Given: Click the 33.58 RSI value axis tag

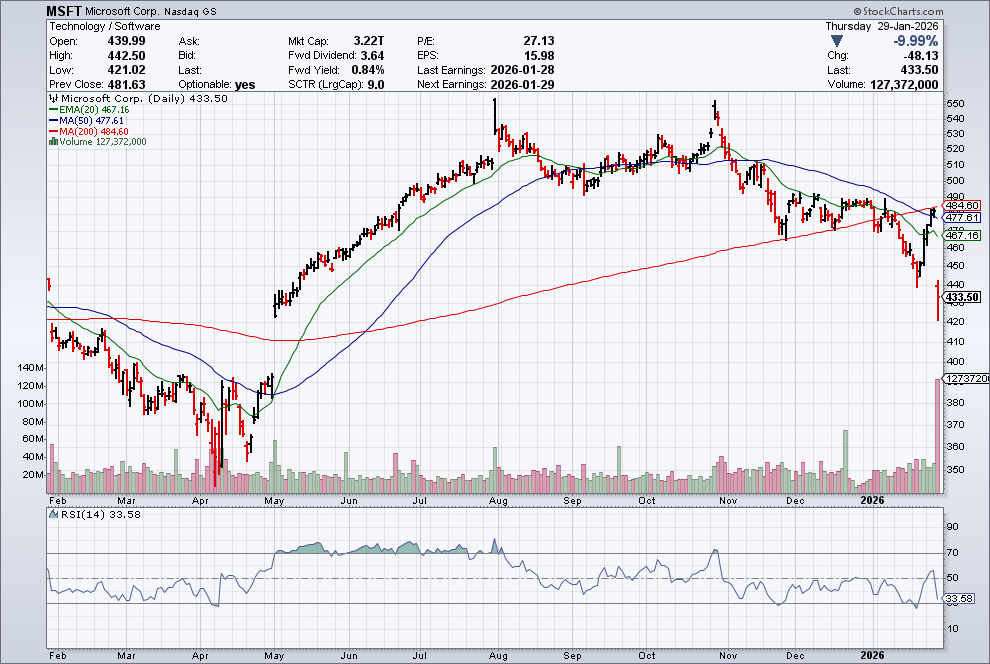Looking at the screenshot, I should pyautogui.click(x=960, y=599).
